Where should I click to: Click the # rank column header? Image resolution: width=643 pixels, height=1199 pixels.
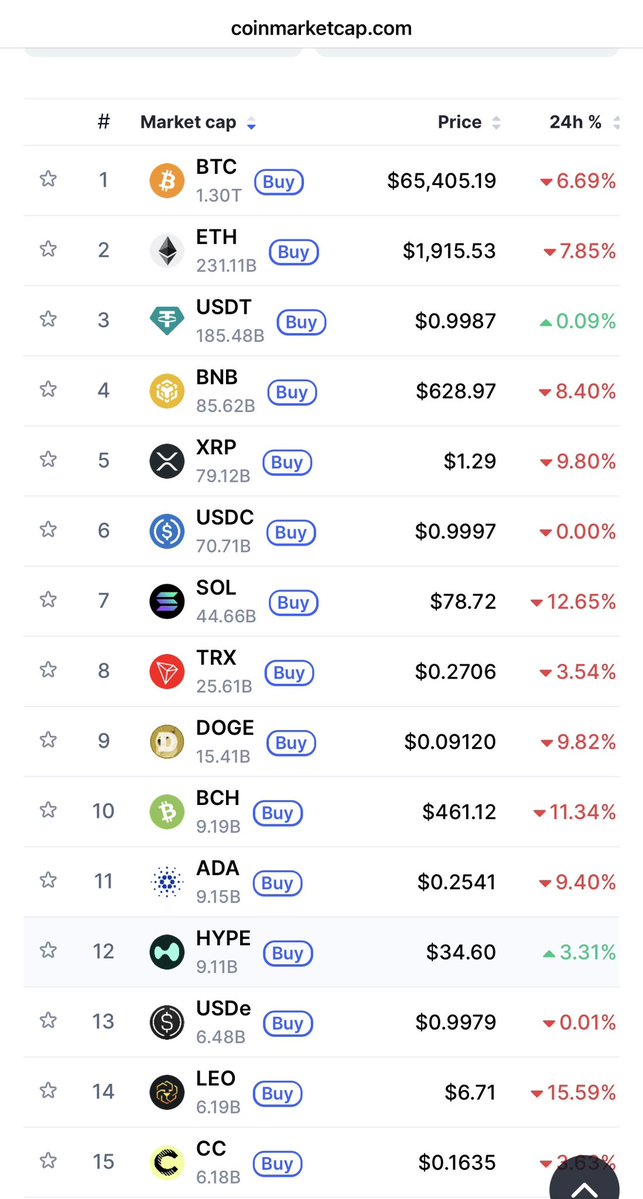point(103,122)
